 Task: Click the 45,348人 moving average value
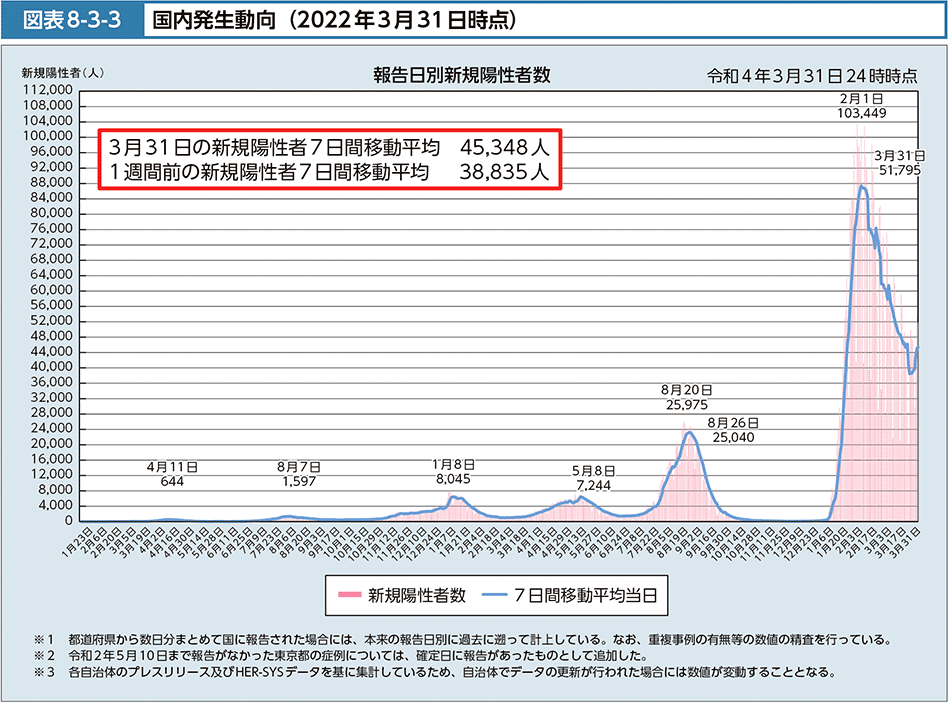[504, 147]
